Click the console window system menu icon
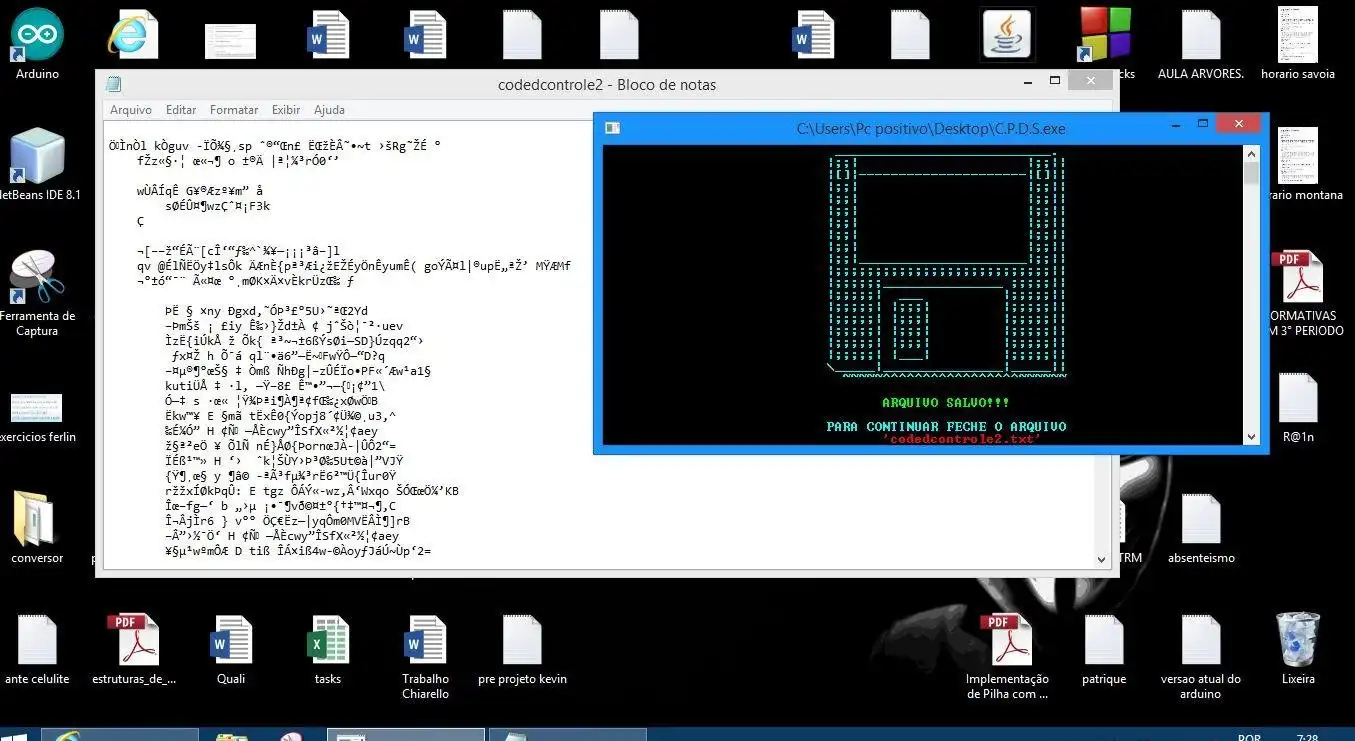This screenshot has height=741, width=1355. tap(612, 128)
